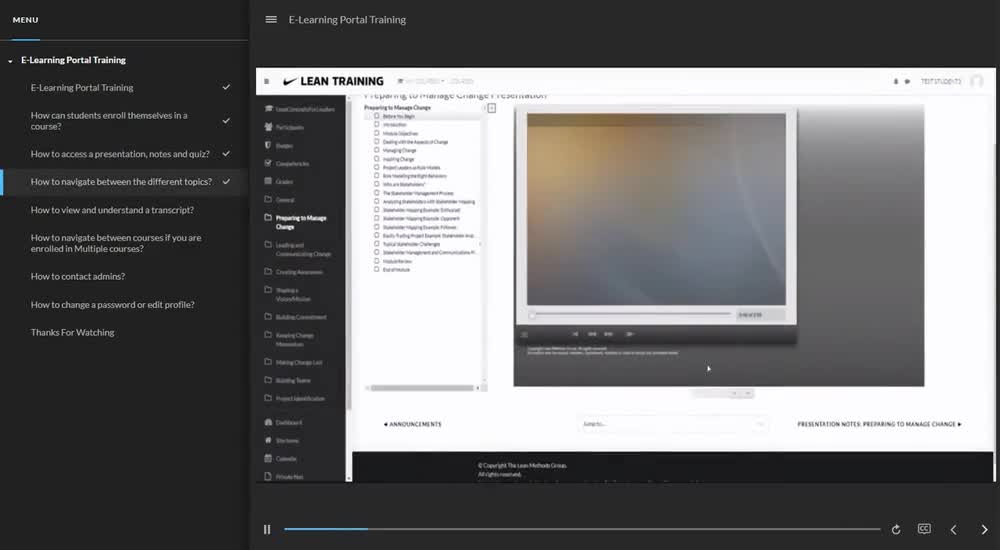Open the course home graduation cap item
Image resolution: width=1000 pixels, height=550 pixels.
300,109
